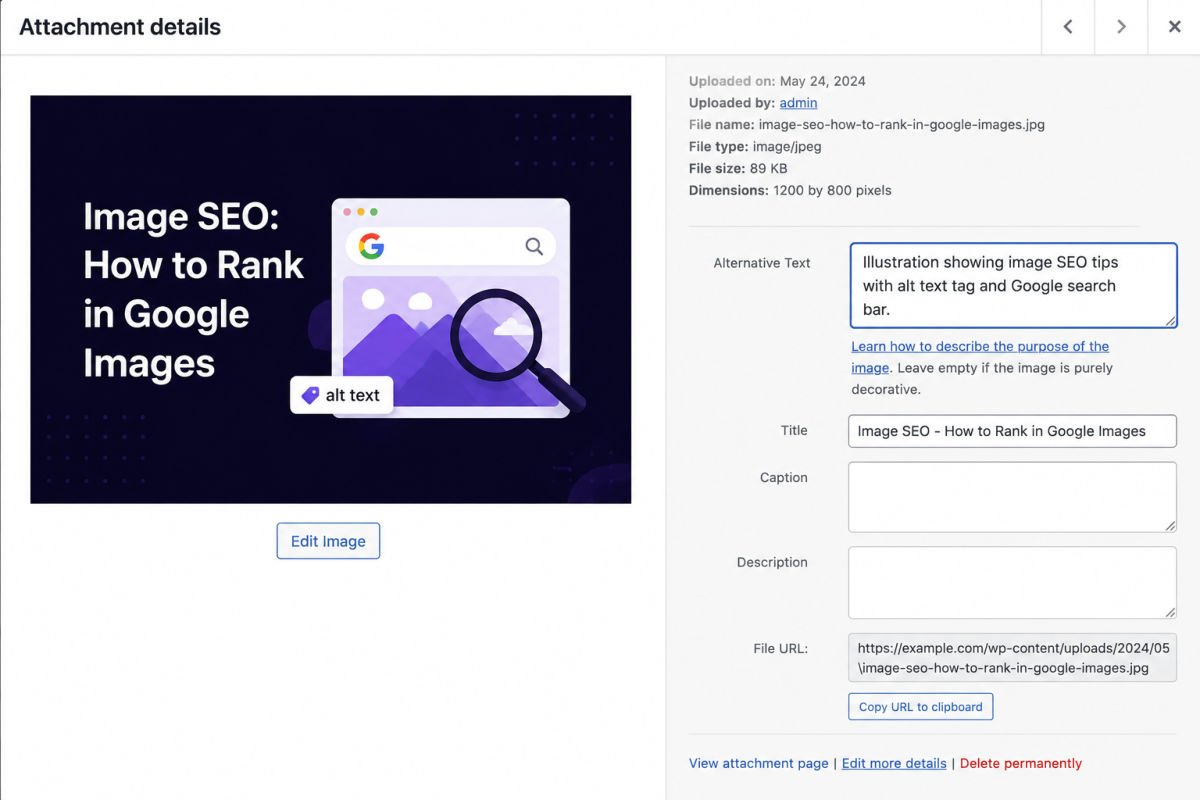Click the Caption label
1200x800 pixels.
pos(784,478)
